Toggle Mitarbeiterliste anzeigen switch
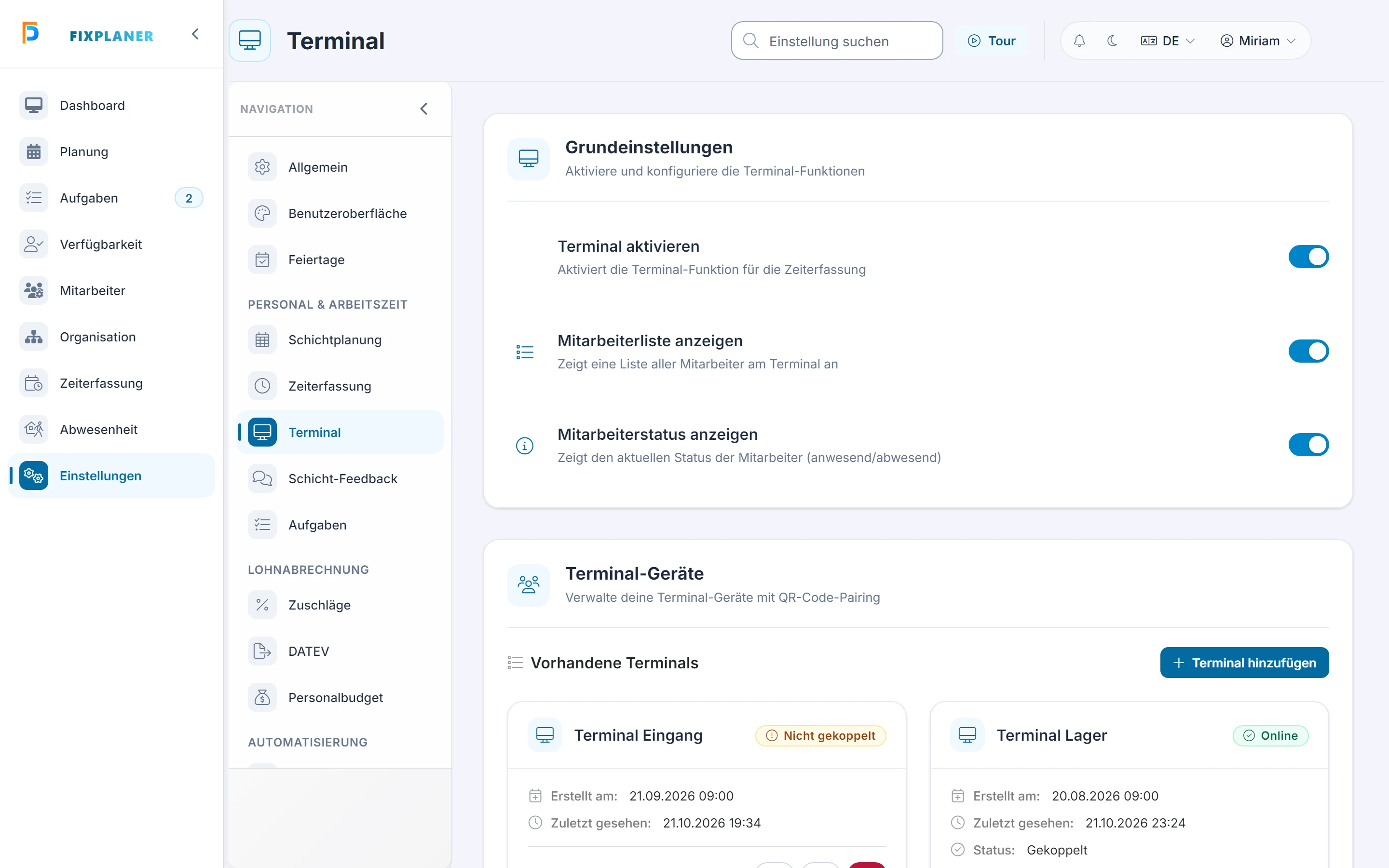 tap(1308, 352)
